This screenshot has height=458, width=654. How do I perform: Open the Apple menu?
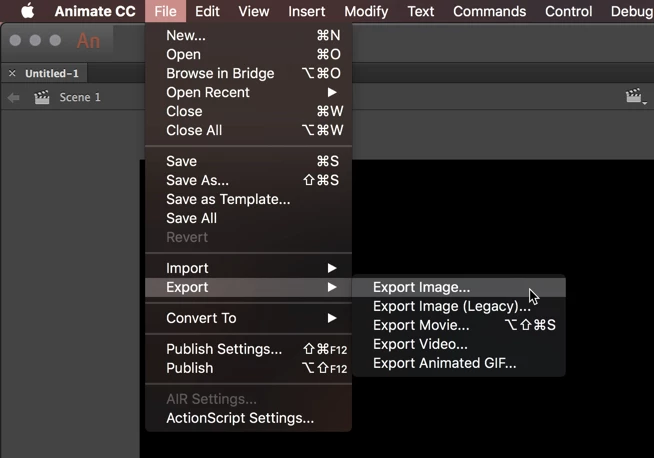28,11
